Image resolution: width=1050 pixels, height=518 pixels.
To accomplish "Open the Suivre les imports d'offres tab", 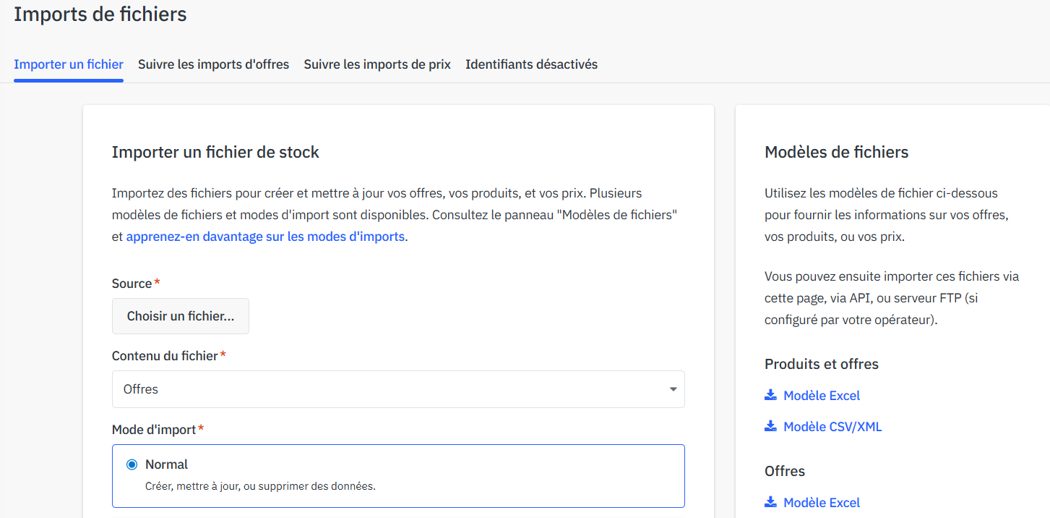I will point(213,64).
